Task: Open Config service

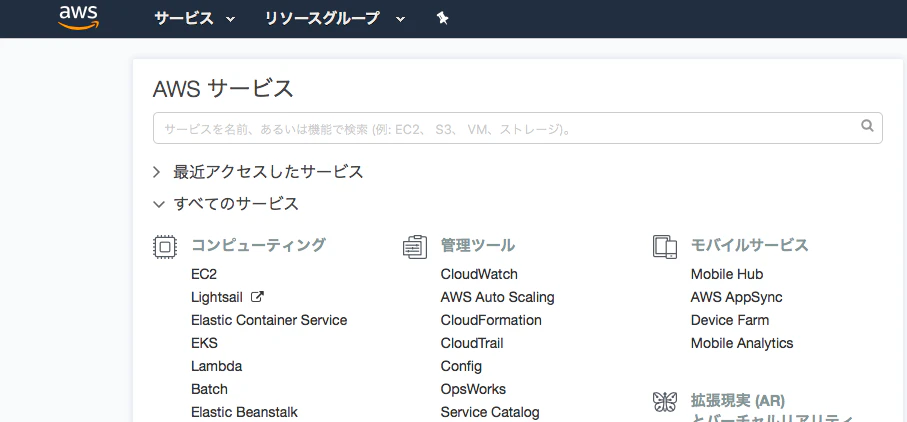Action: tap(461, 367)
